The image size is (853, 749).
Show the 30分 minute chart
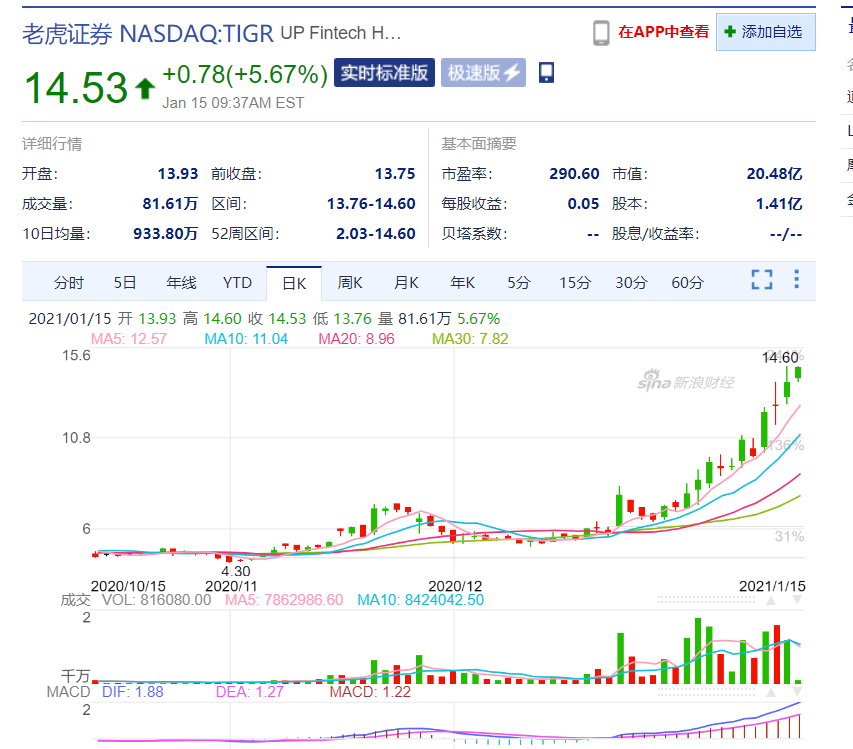pos(631,283)
